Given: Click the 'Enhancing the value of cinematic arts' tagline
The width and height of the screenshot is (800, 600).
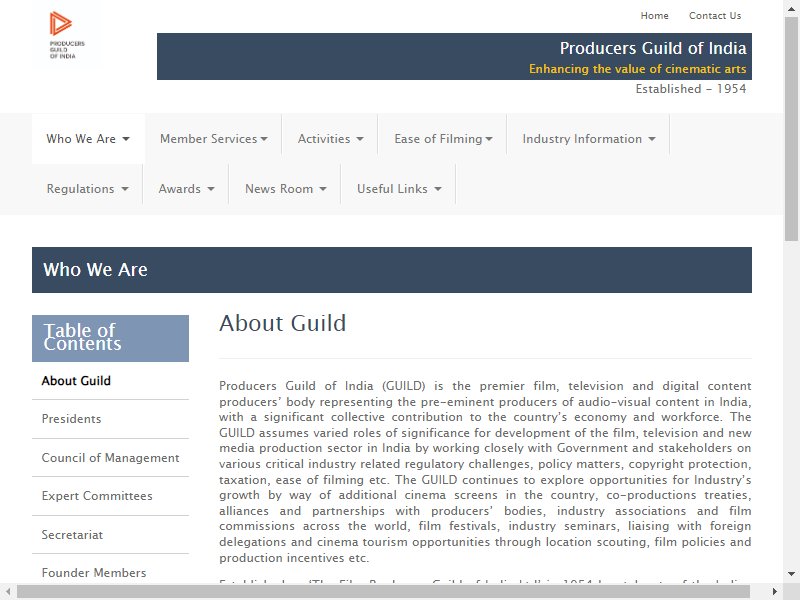Looking at the screenshot, I should coord(637,69).
